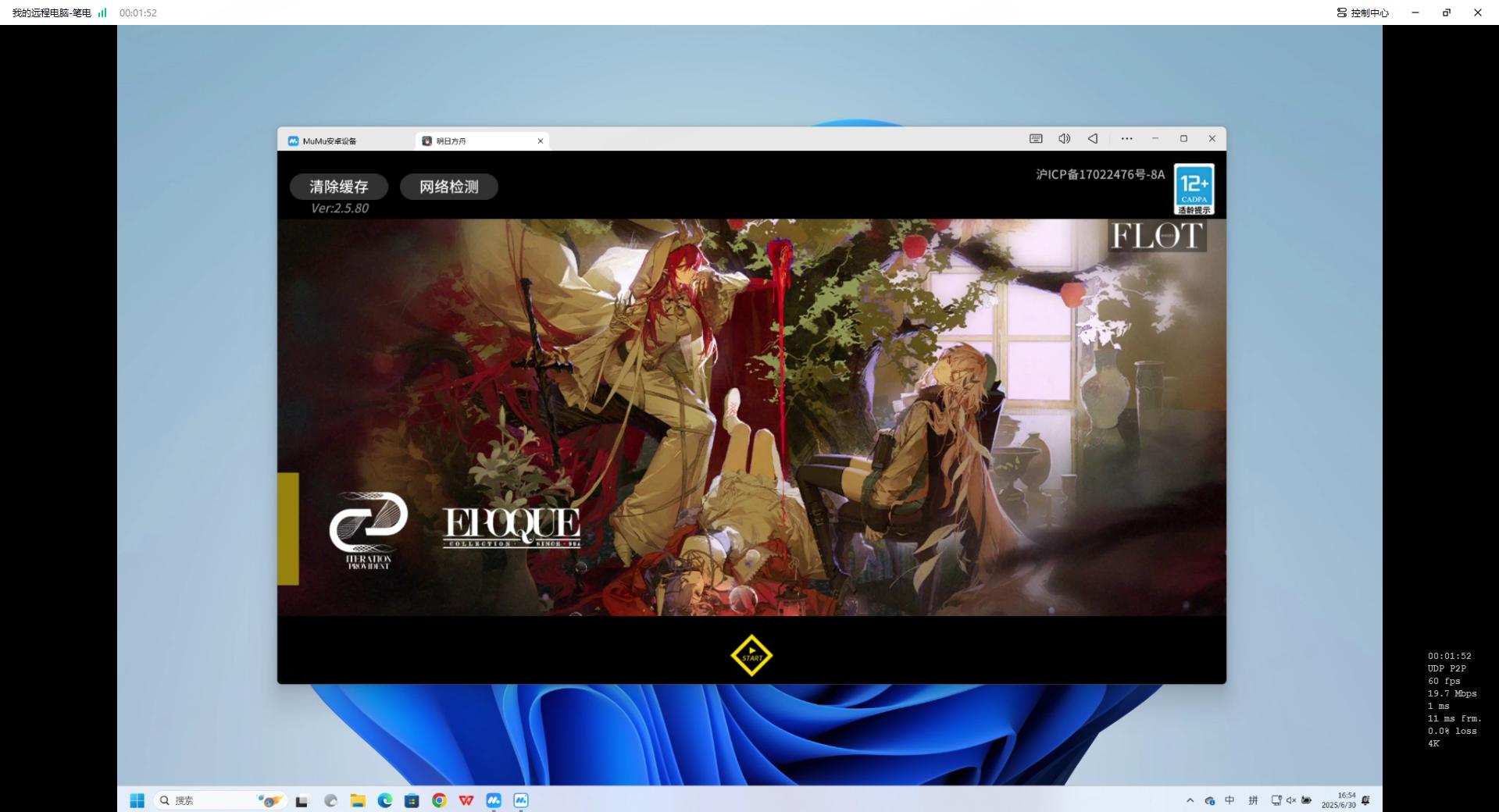Image resolution: width=1499 pixels, height=812 pixels.
Task: Click the emulator volume speaker icon
Action: (x=1064, y=138)
